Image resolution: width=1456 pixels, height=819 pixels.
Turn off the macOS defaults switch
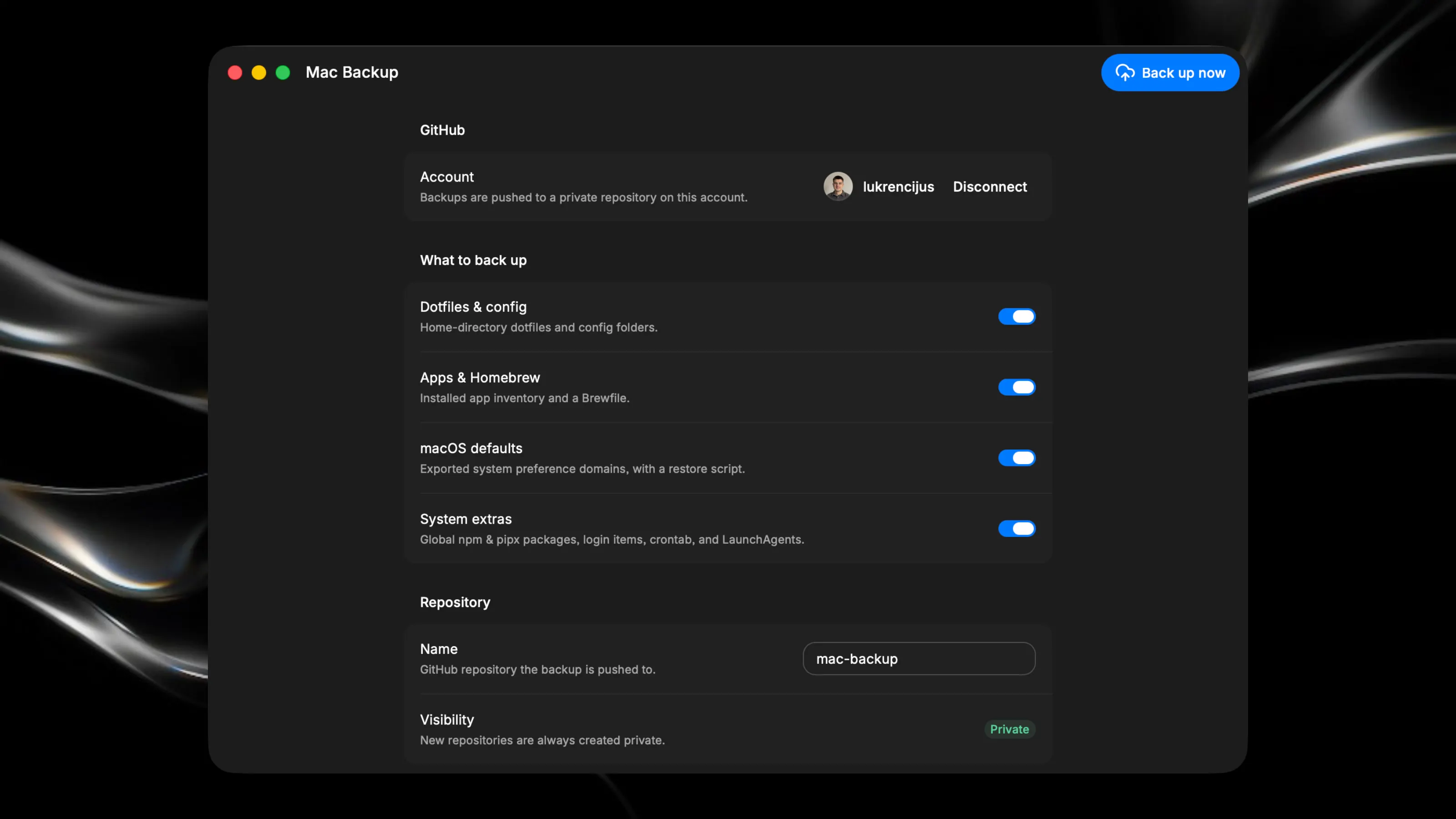pyautogui.click(x=1016, y=458)
